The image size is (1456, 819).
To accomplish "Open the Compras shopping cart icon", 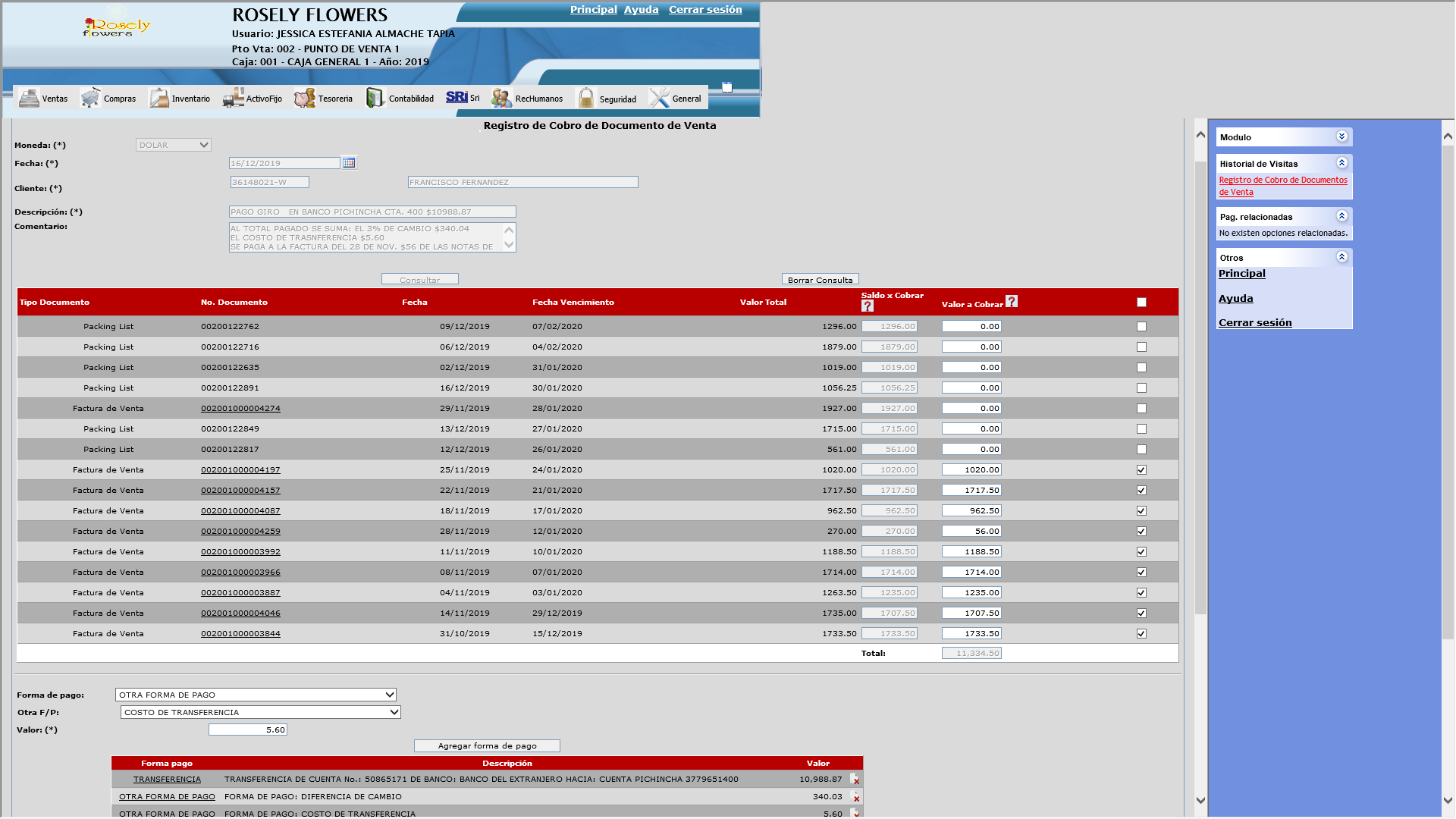I will click(x=90, y=98).
